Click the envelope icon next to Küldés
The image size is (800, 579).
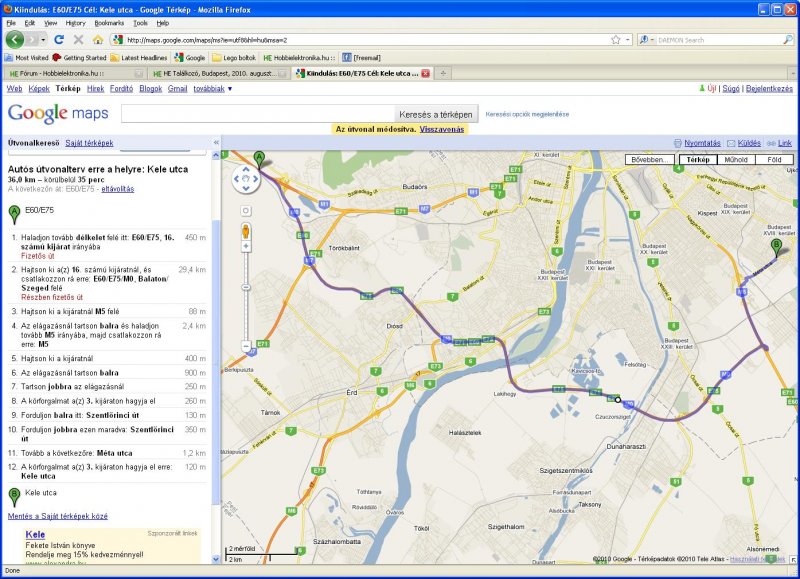731,143
